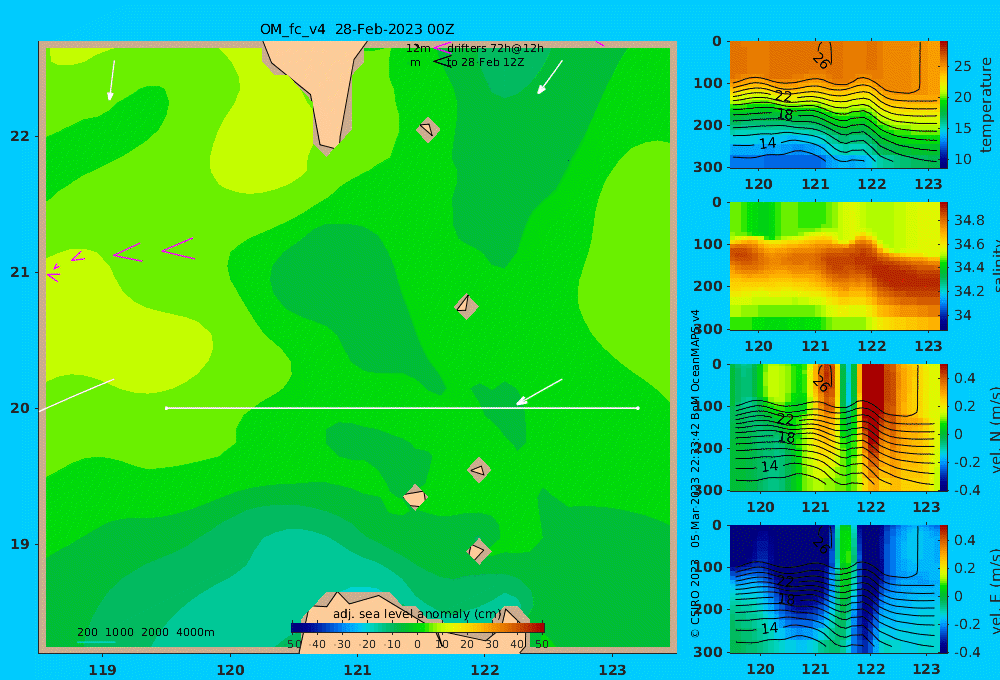Screen dimensions: 1000x680
Task: Click longitude label 123 on main map
Action: pyautogui.click(x=612, y=670)
